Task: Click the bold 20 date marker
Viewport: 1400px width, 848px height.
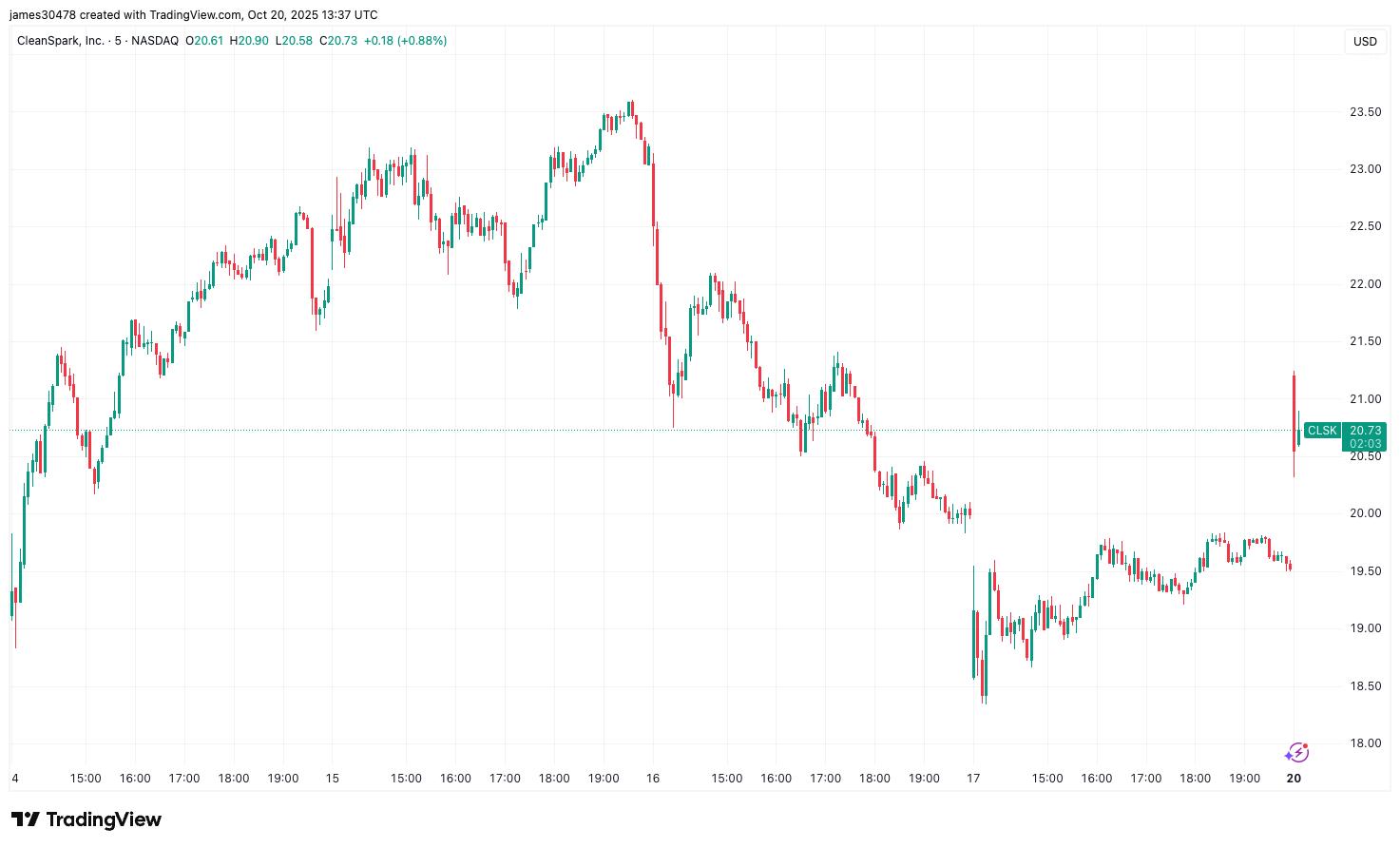Action: tap(1294, 778)
